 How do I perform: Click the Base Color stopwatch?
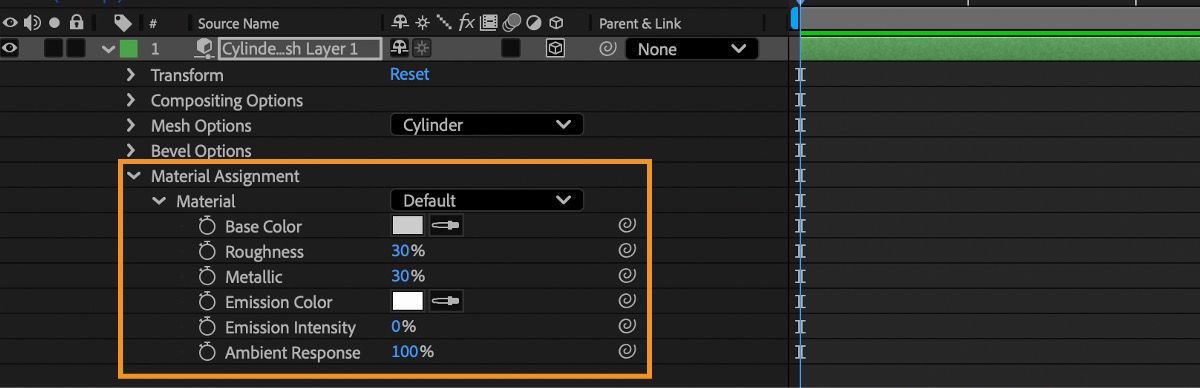207,226
